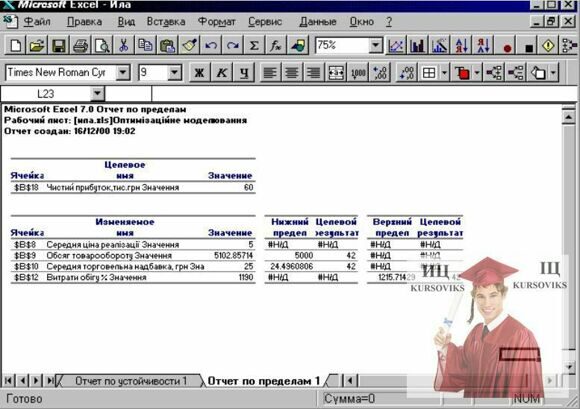This screenshot has width=580, height=409.
Task: Align cell text to the left
Action: pos(270,72)
